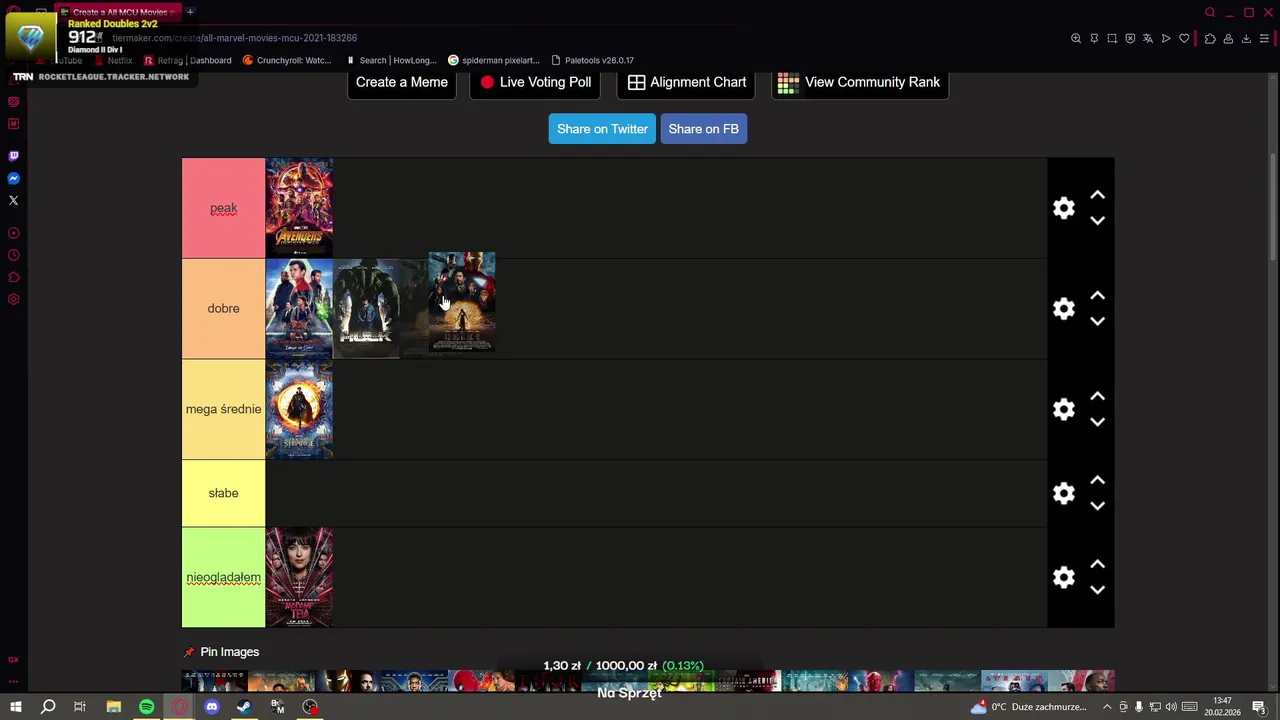The image size is (1280, 720).
Task: Open Steam from the taskbar
Action: tap(244, 707)
